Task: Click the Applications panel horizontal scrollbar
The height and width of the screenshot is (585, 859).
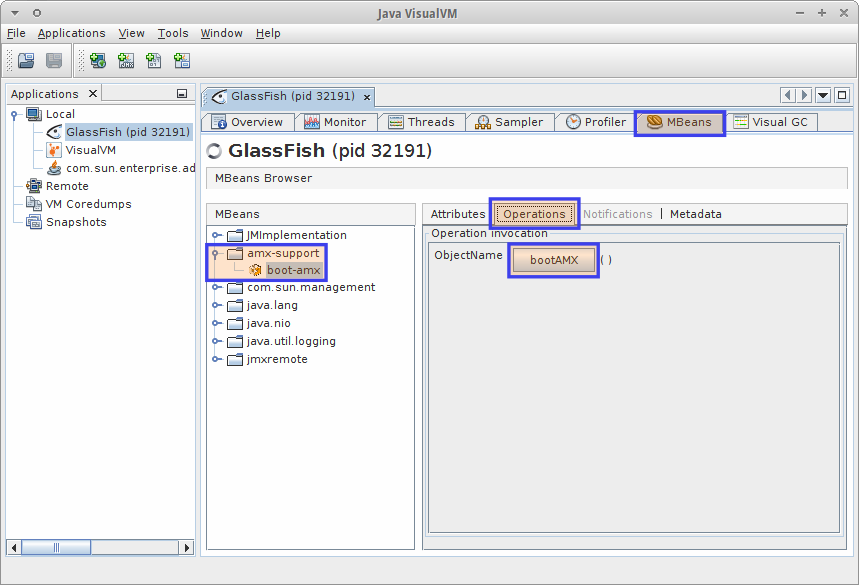Action: (x=100, y=547)
